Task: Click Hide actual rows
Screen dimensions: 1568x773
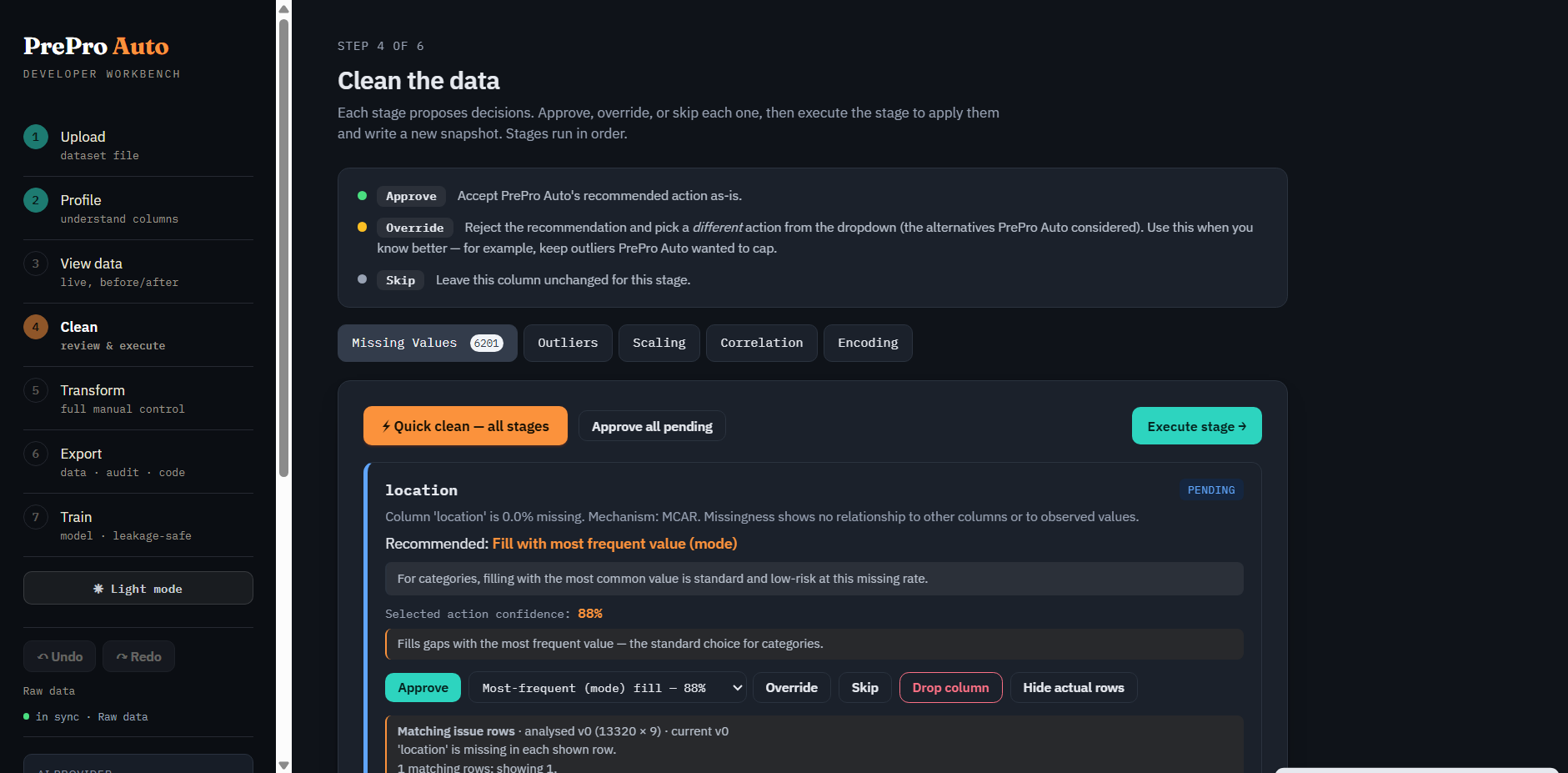Action: coord(1074,688)
